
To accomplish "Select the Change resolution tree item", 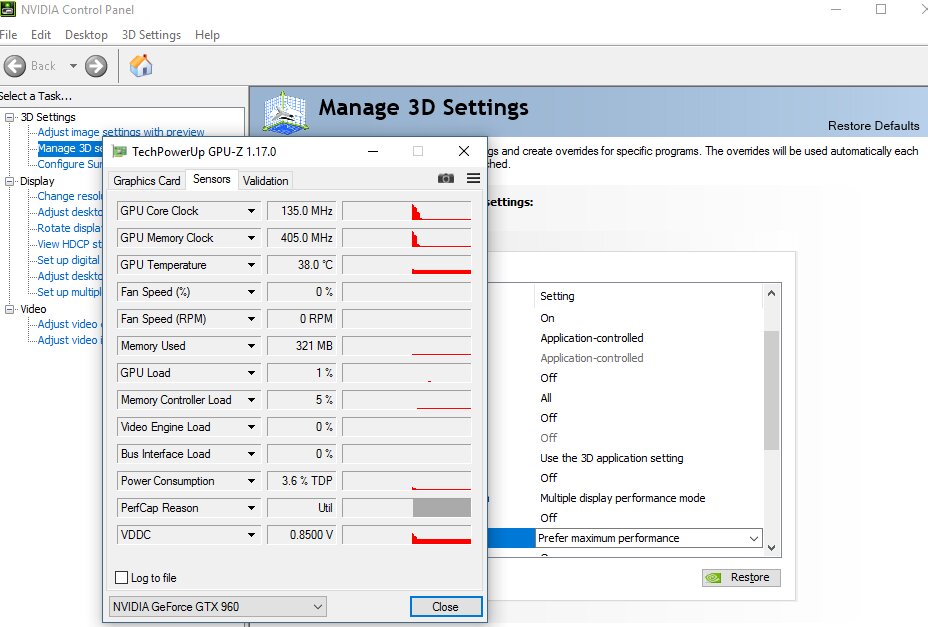I will pyautogui.click(x=70, y=196).
